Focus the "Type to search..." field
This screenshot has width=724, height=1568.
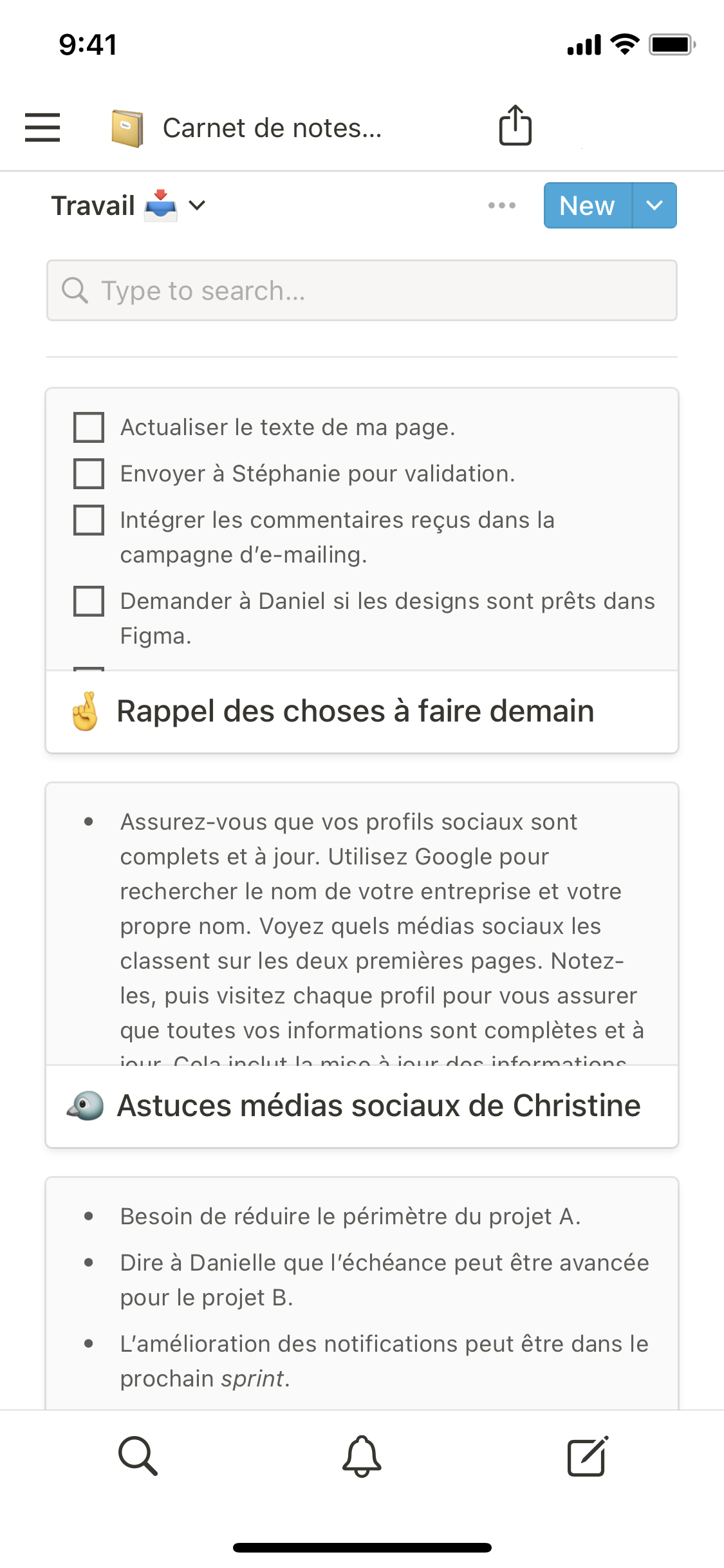point(362,290)
